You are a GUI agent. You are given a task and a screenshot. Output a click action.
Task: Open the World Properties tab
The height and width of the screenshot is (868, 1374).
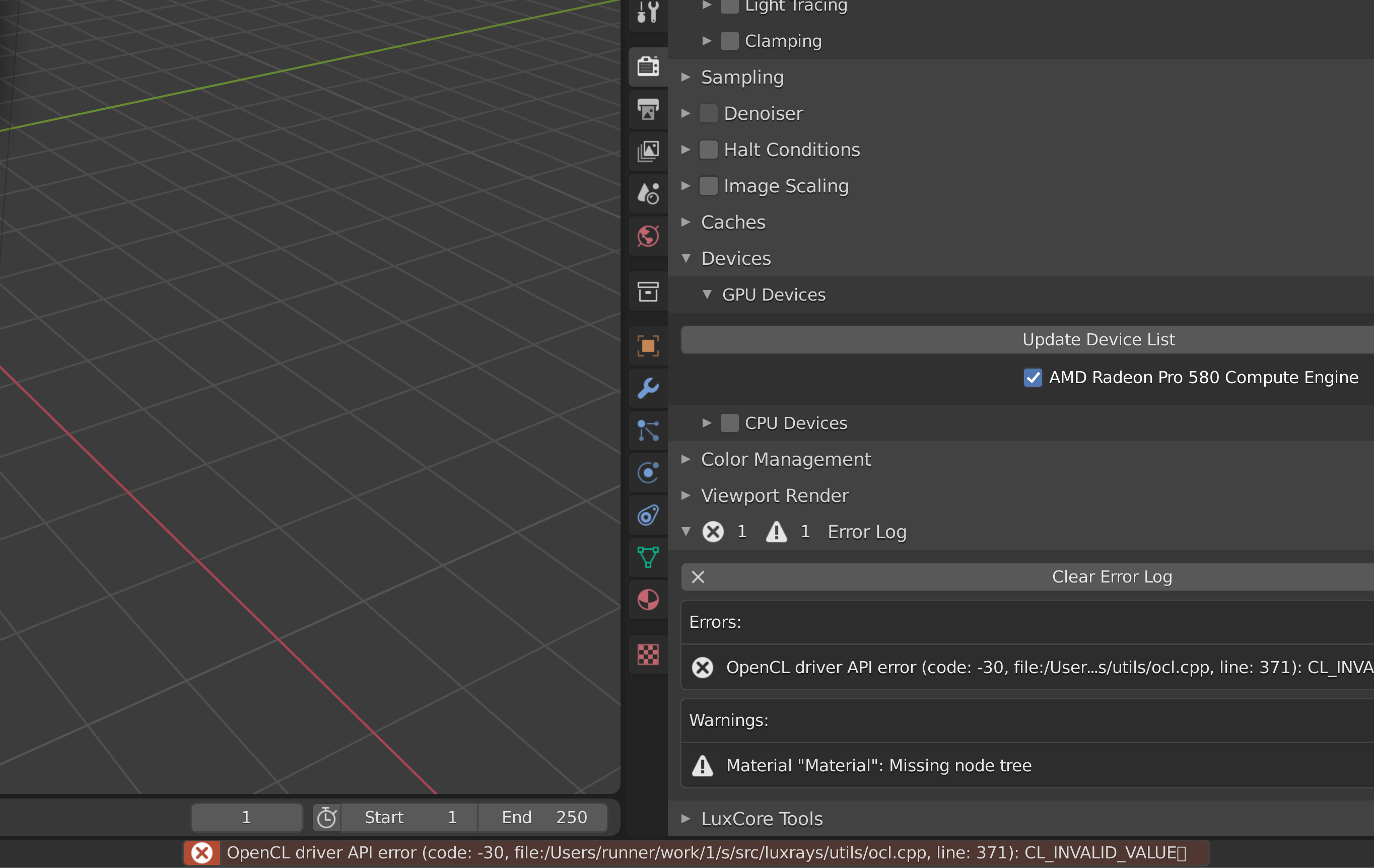click(648, 236)
